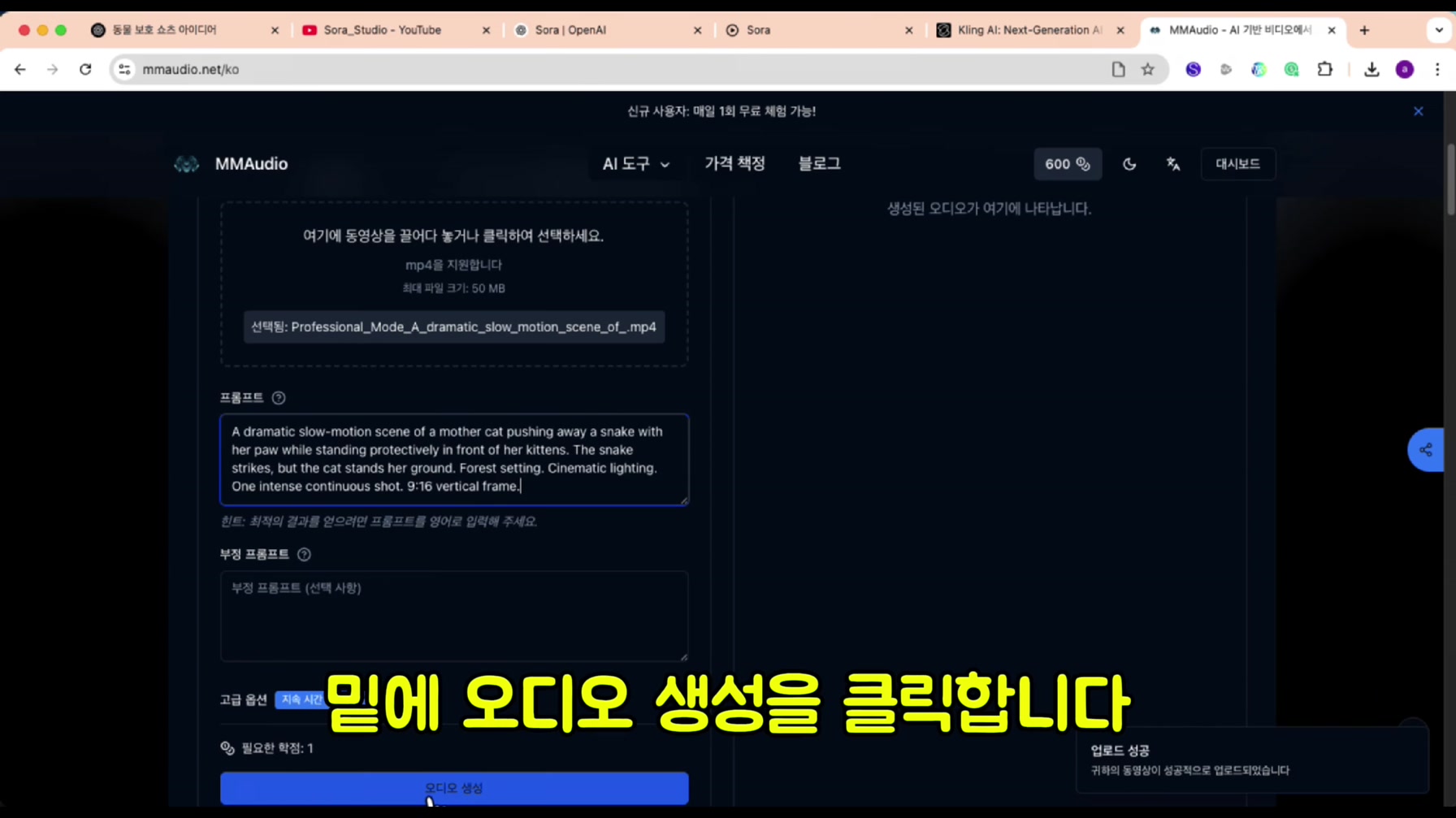The height and width of the screenshot is (818, 1456).
Task: Click the blue share floating button
Action: point(1425,449)
